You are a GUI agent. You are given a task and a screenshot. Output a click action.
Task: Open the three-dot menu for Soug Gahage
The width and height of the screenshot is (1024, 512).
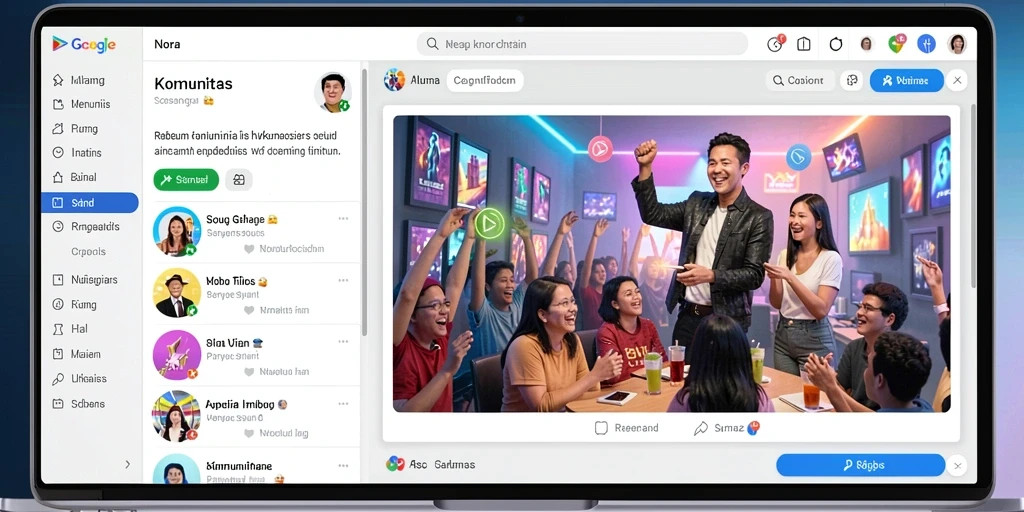click(344, 219)
